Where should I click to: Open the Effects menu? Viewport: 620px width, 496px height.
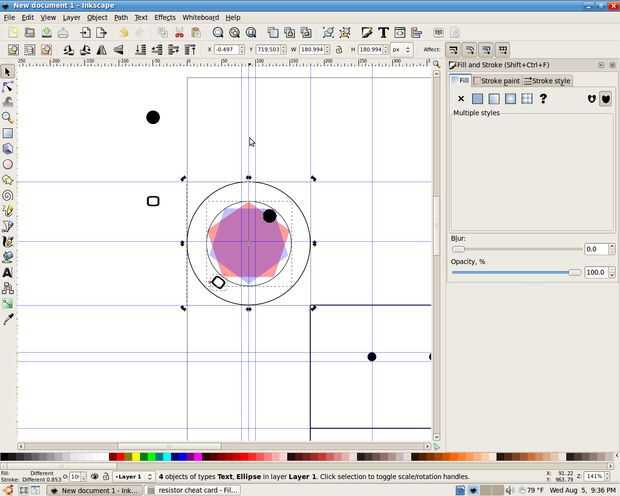(165, 18)
